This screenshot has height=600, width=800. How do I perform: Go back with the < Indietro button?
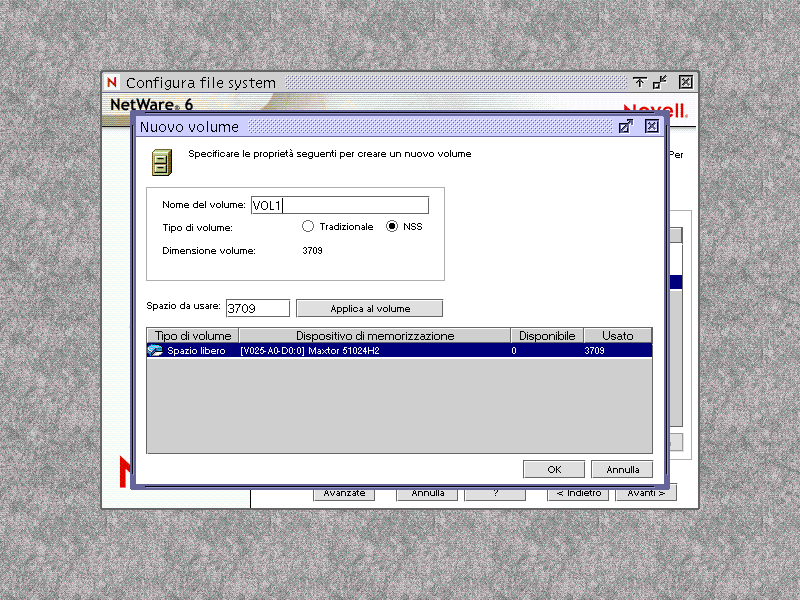tap(578, 494)
